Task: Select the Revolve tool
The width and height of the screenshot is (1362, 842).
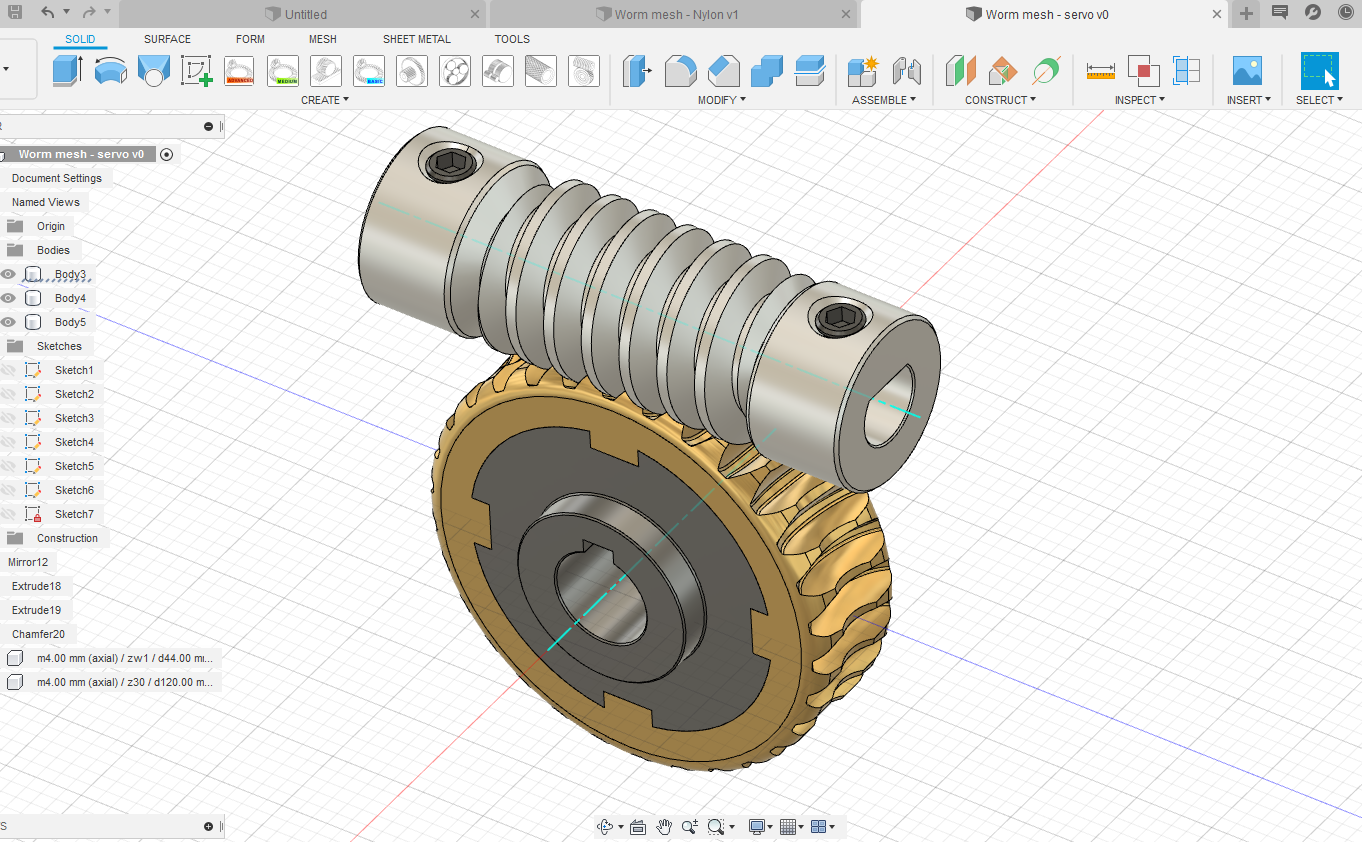Action: click(111, 71)
